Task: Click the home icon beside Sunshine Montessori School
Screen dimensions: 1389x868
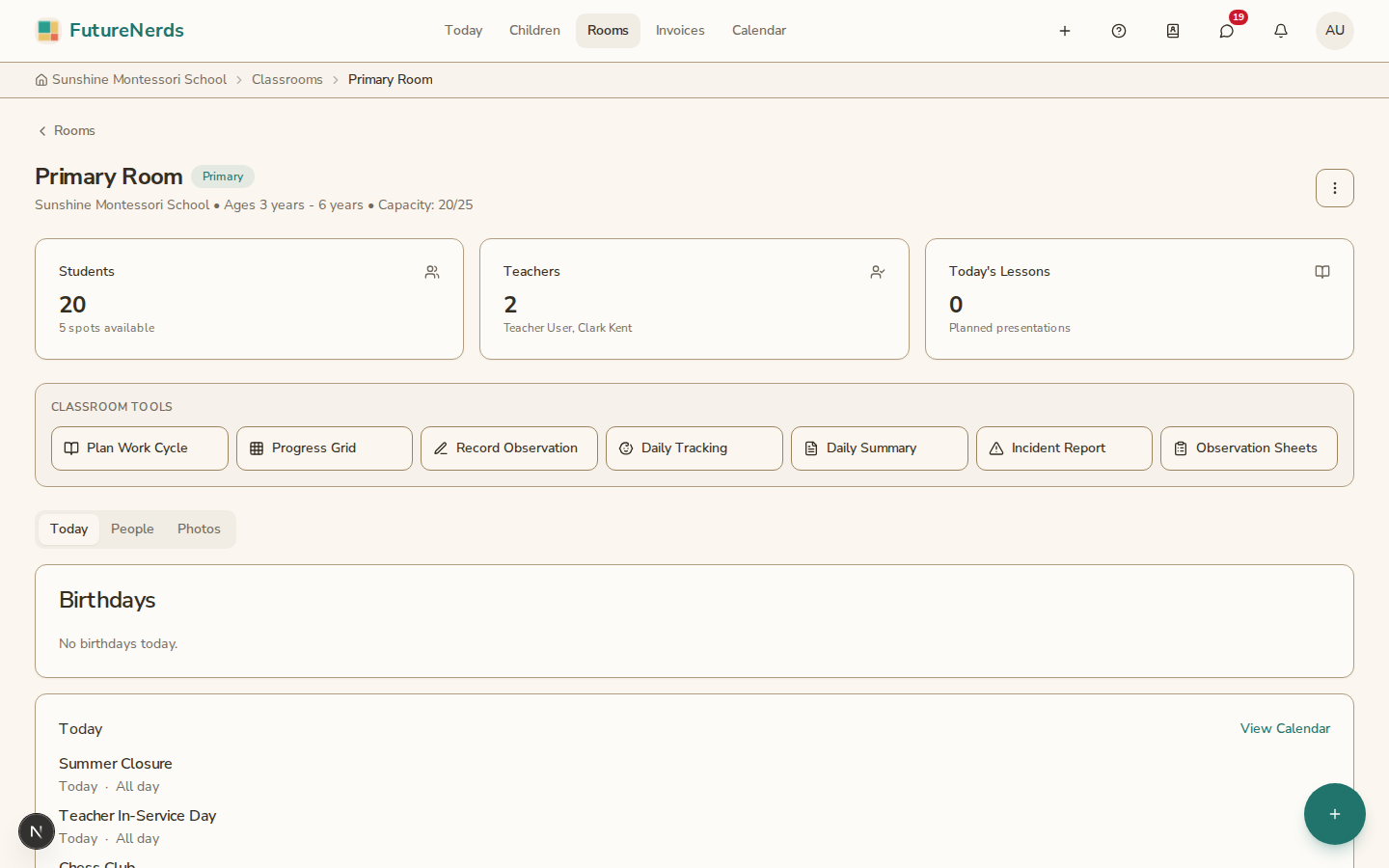Action: coord(41,80)
